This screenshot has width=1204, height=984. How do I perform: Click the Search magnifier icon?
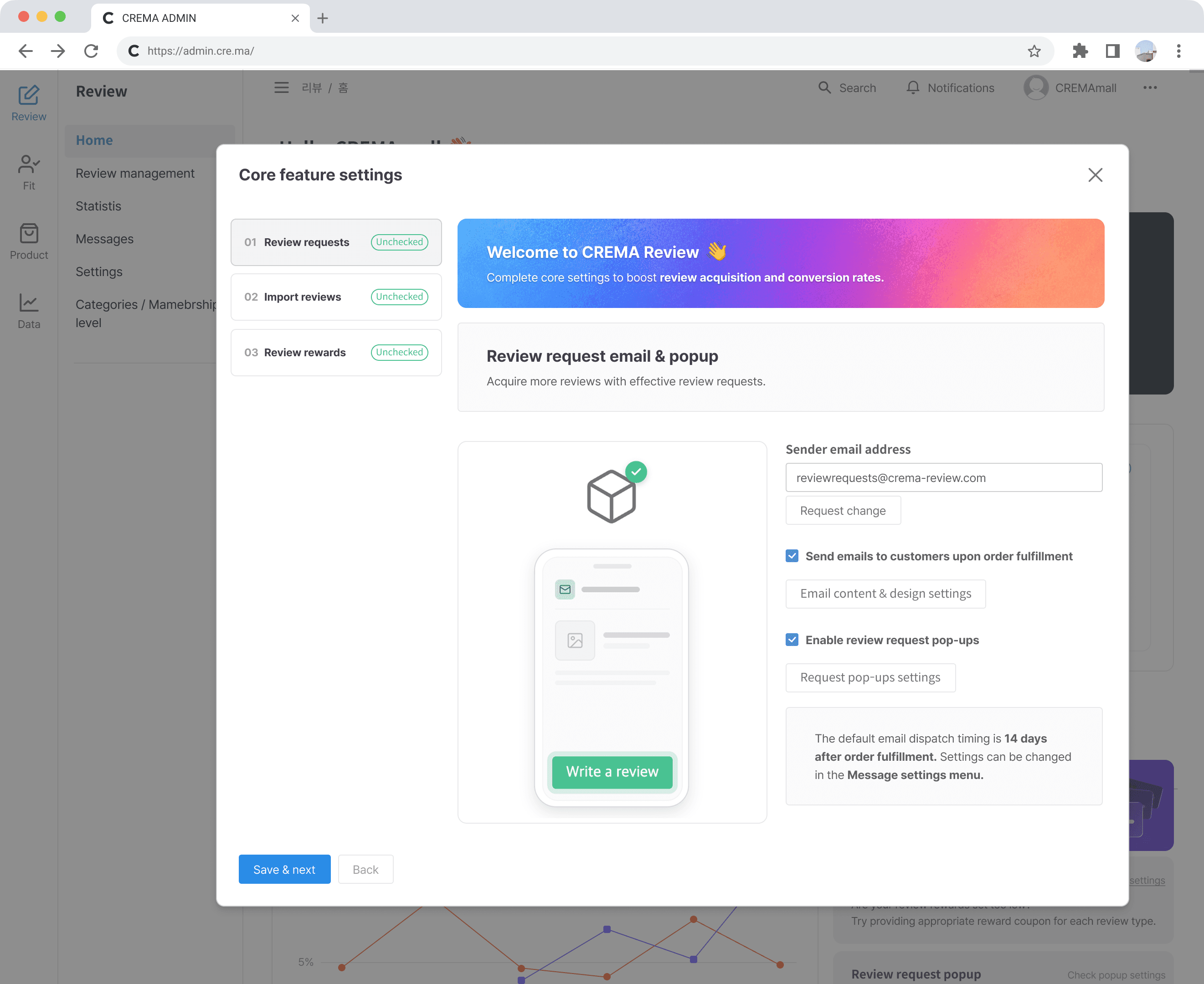824,88
